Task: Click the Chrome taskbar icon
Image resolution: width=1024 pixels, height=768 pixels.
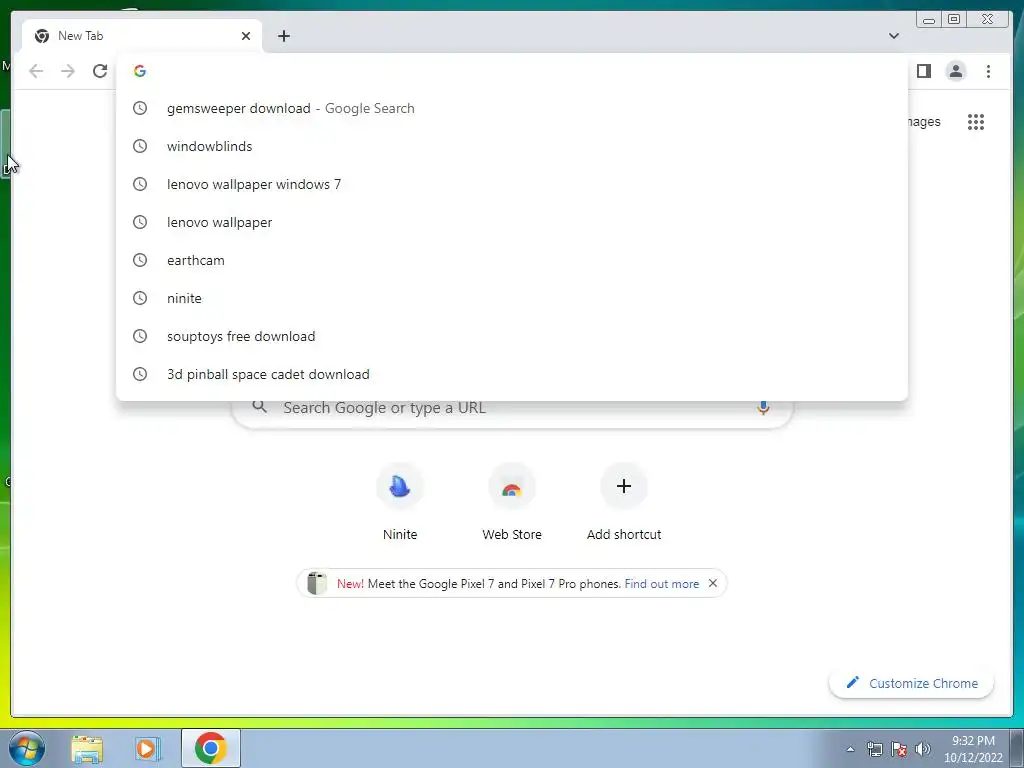Action: click(x=210, y=748)
